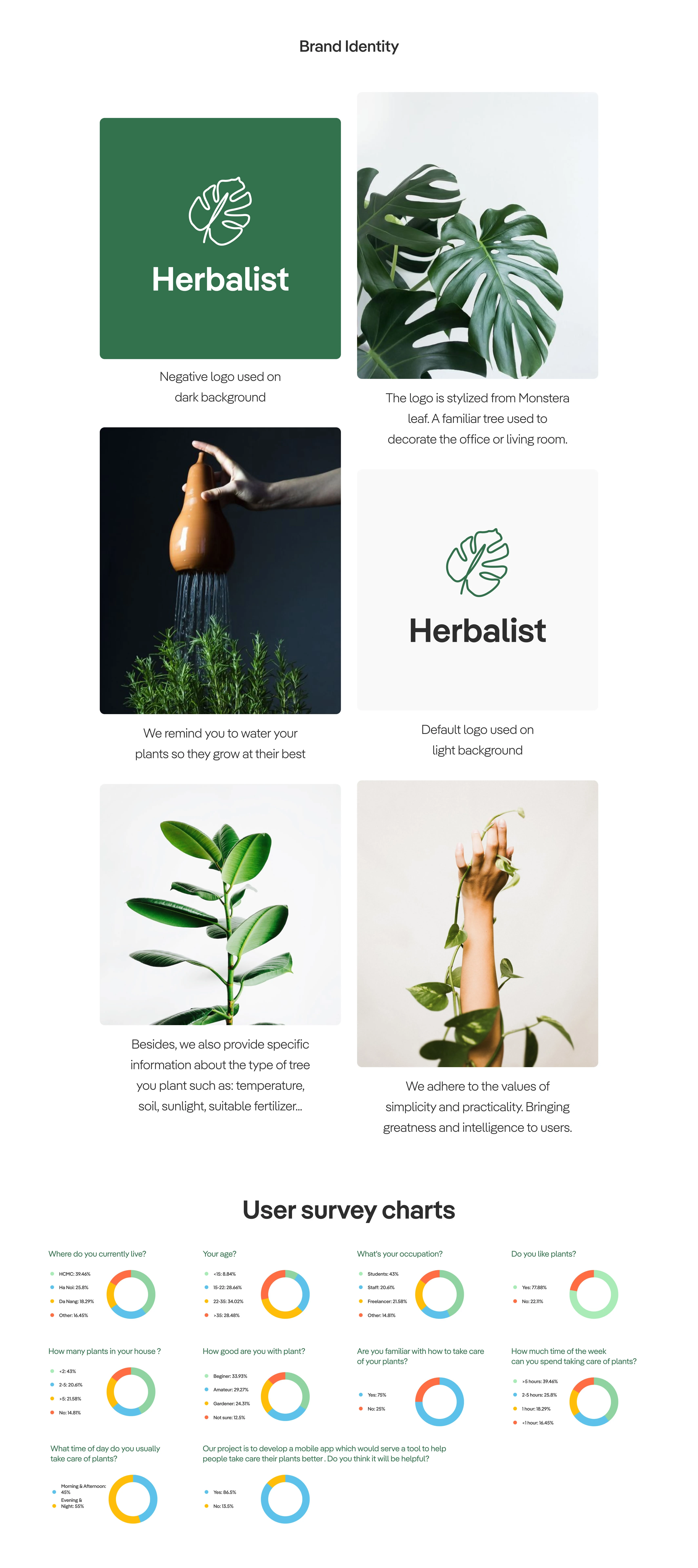The image size is (698, 1568).
Task: Open the watering gourd photo
Action: (220, 570)
